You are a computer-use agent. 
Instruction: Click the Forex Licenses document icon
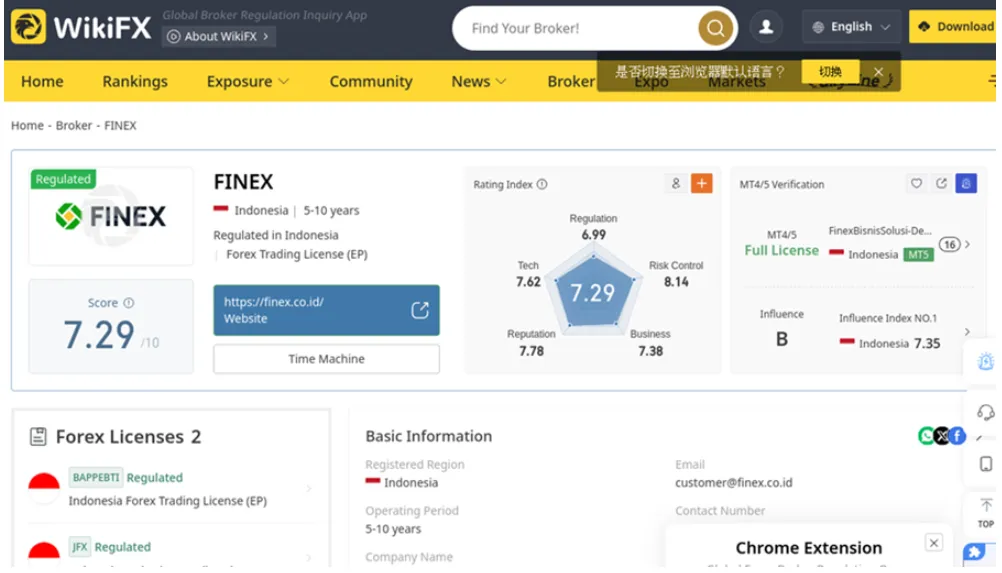pos(38,436)
